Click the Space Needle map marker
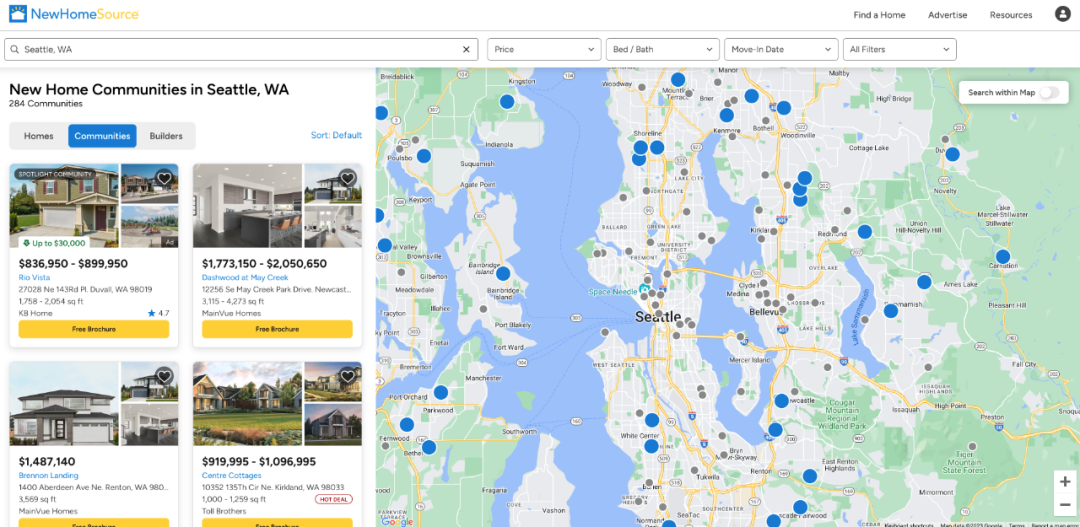The image size is (1080, 527). (645, 291)
